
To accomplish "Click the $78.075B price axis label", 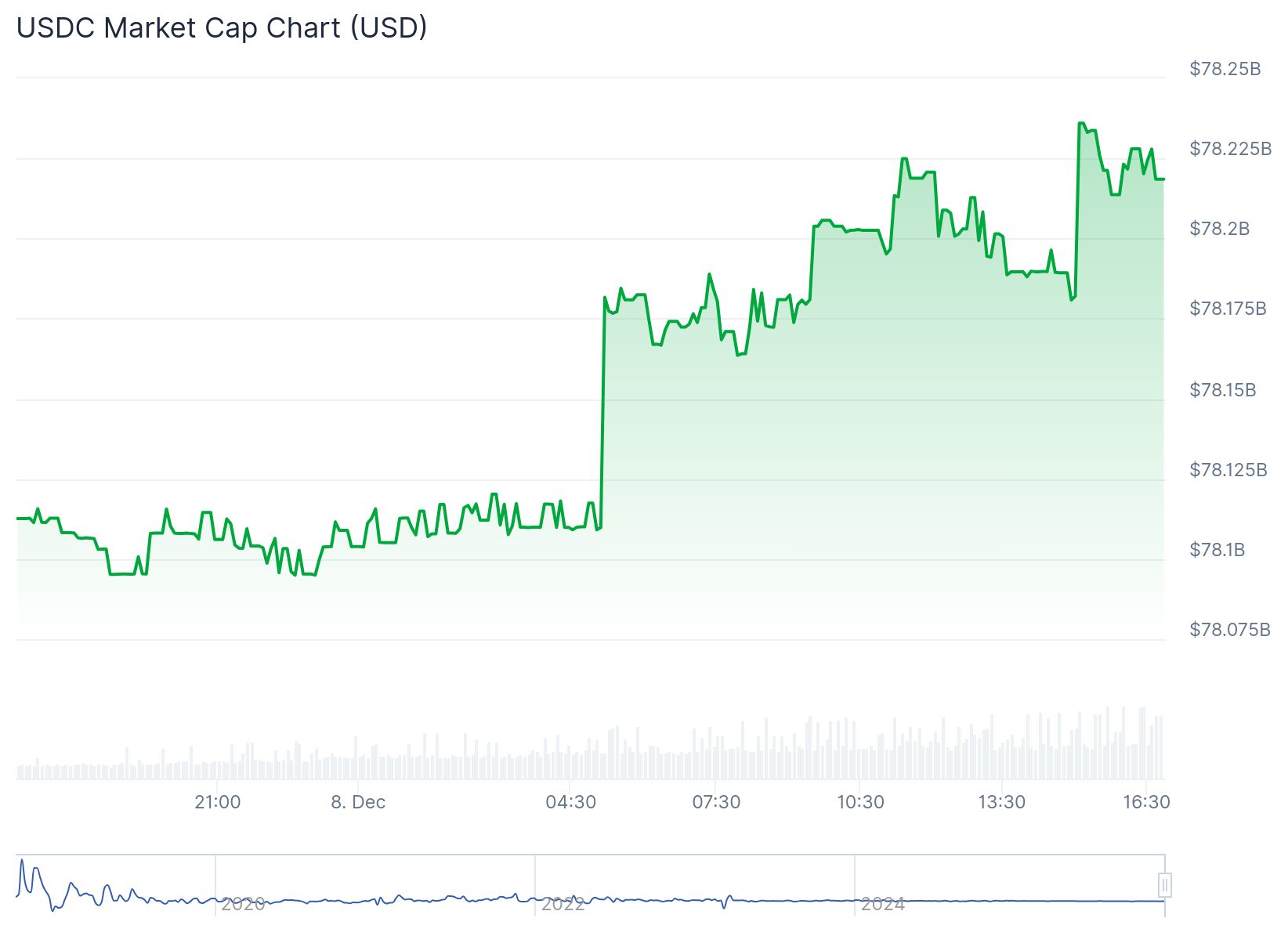I will (x=1230, y=630).
